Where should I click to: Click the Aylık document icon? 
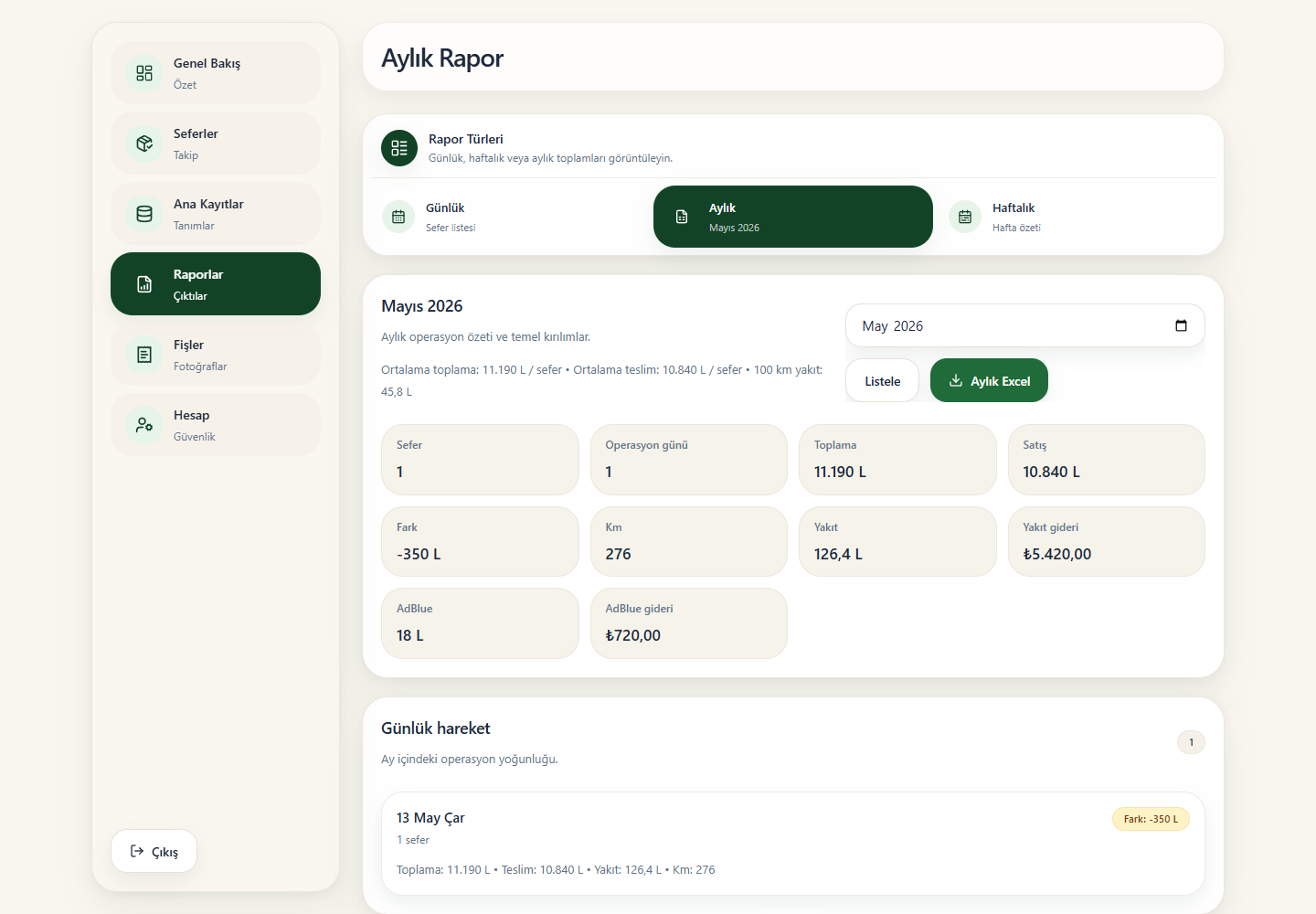tap(682, 217)
